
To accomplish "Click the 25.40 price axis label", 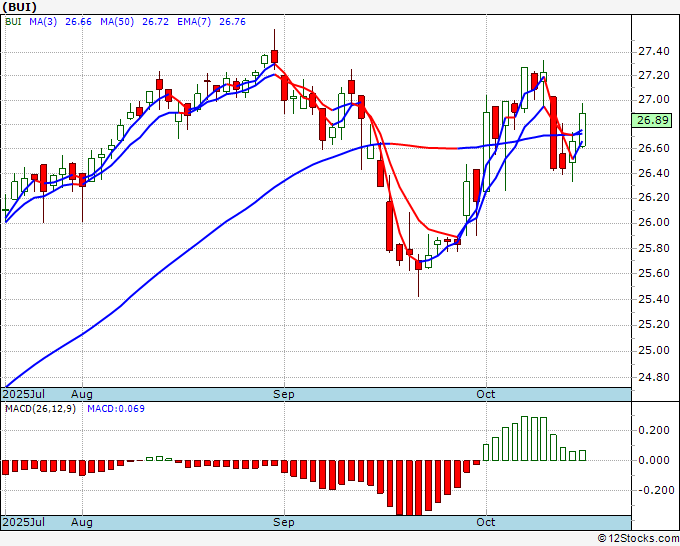I will tap(654, 299).
